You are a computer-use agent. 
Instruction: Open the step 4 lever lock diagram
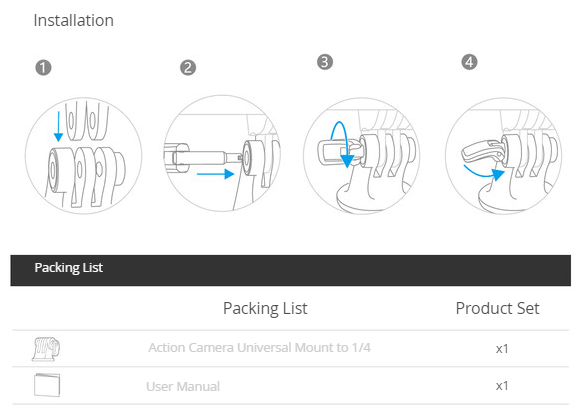pos(503,156)
